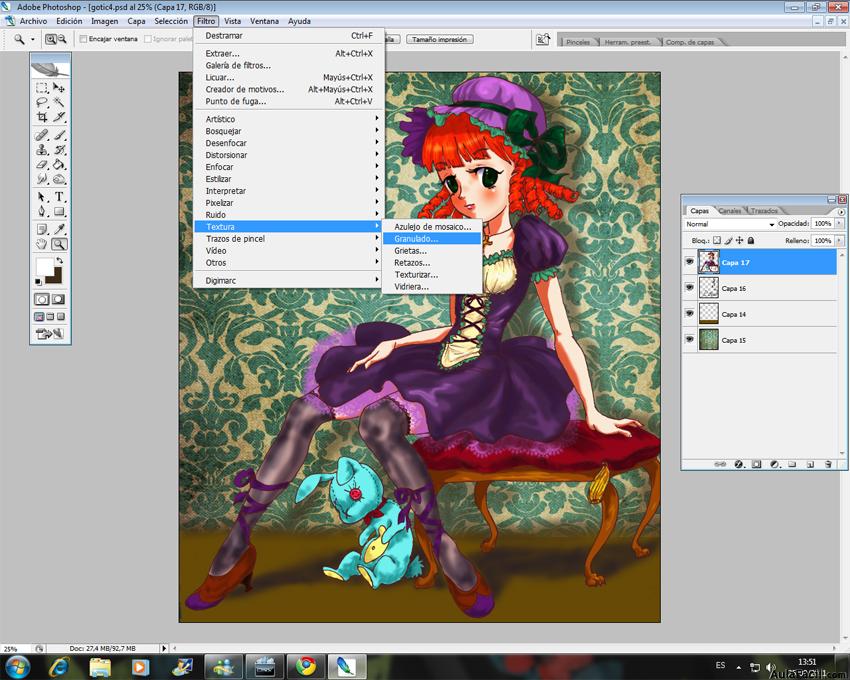Screen dimensions: 850x680
Task: Expand the Distorsionar filter submenu
Action: pyautogui.click(x=289, y=155)
